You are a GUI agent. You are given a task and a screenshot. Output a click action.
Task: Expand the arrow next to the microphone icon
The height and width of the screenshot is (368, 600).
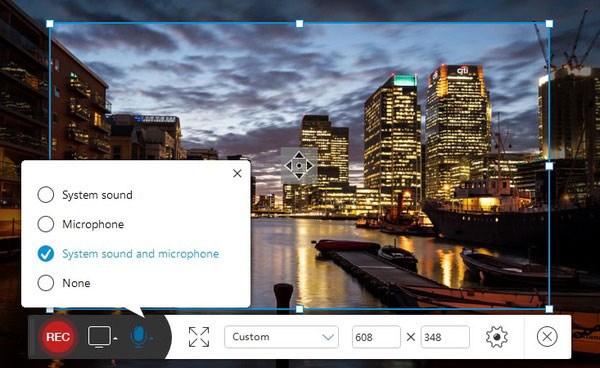pos(152,339)
